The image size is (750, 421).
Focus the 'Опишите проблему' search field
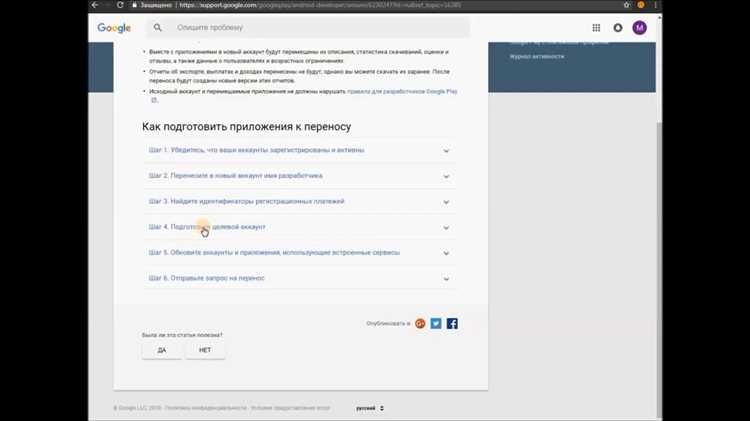coord(309,28)
